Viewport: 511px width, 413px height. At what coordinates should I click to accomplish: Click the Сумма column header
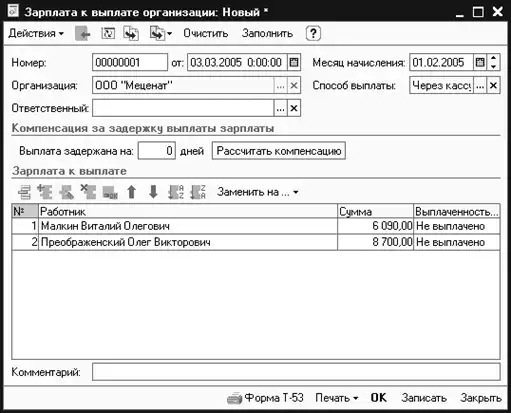(375, 211)
